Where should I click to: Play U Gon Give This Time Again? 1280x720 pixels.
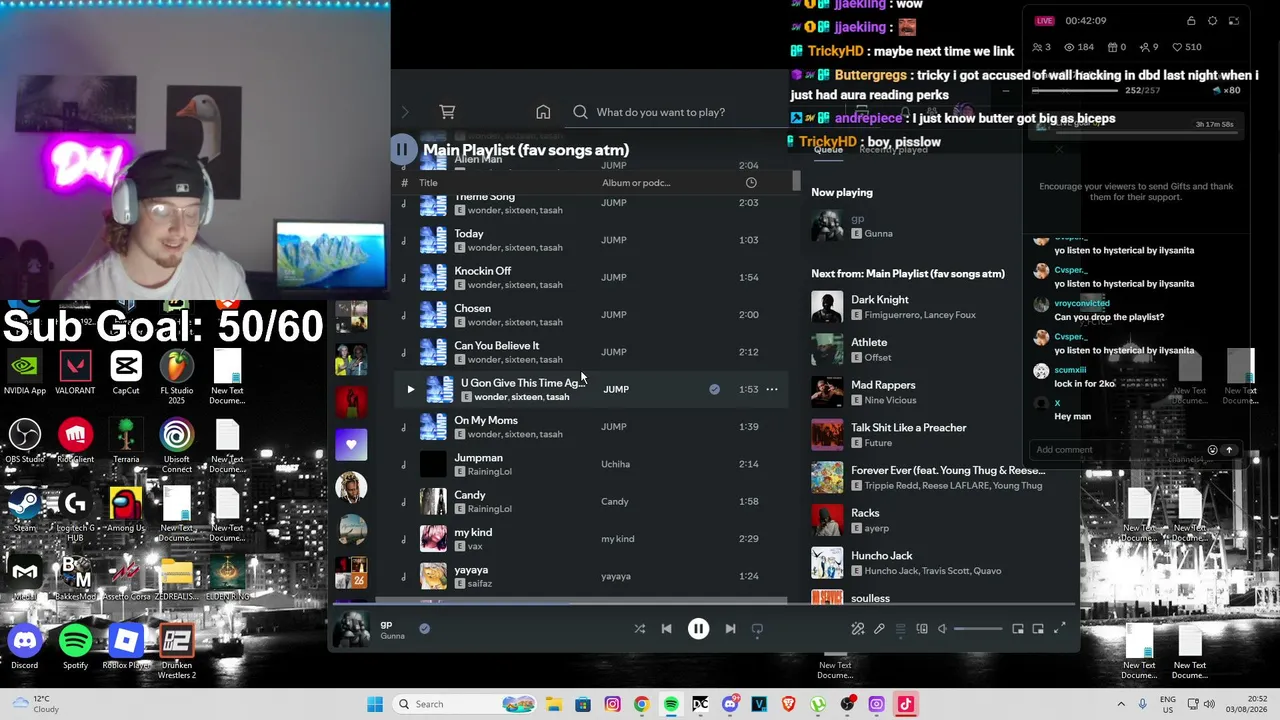[410, 389]
